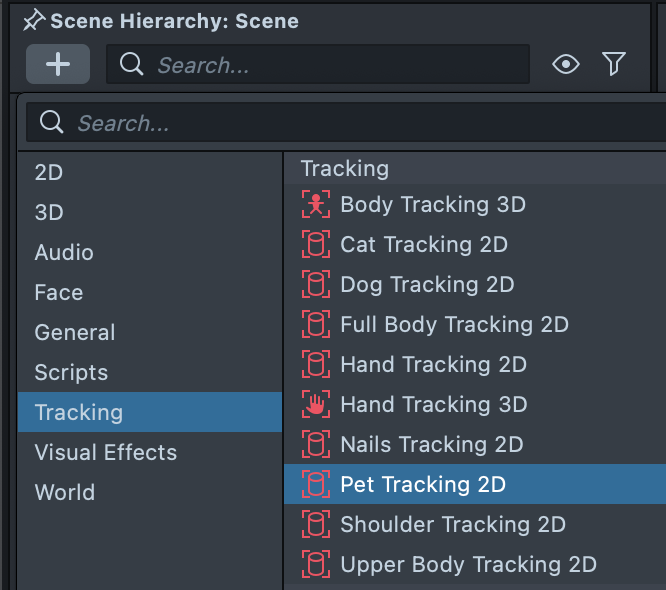
Task: Click the Dog Tracking 2D icon
Action: click(x=315, y=285)
